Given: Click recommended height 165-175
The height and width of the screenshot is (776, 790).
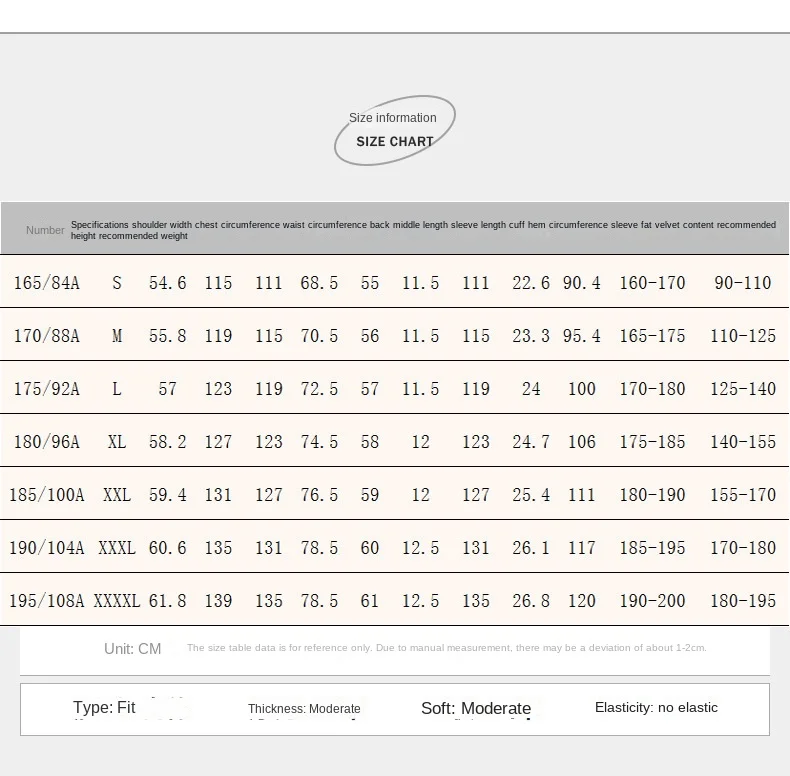Looking at the screenshot, I should tap(652, 336).
